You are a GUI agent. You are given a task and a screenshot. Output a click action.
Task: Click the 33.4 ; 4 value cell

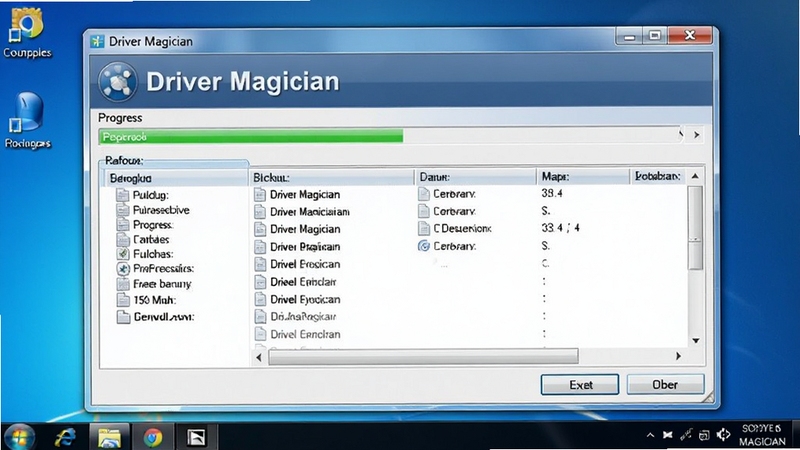point(561,228)
